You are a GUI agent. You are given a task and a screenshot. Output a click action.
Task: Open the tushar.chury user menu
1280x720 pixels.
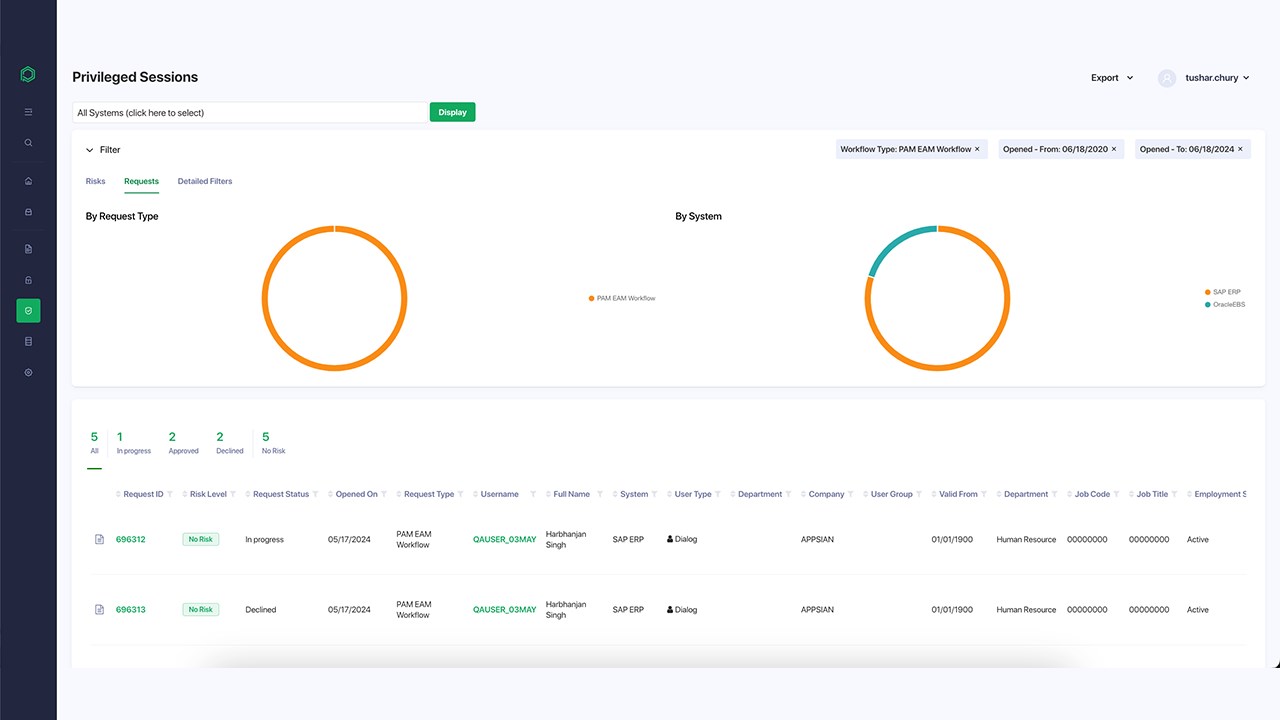[1217, 78]
